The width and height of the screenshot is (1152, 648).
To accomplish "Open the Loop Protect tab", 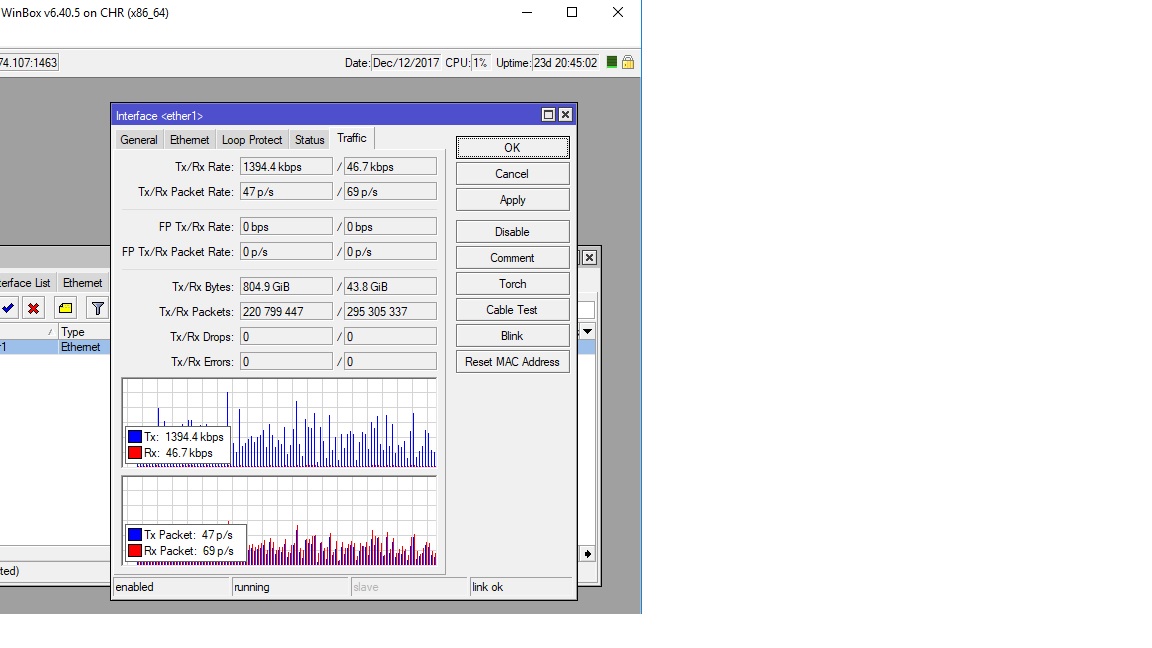I will pos(252,140).
